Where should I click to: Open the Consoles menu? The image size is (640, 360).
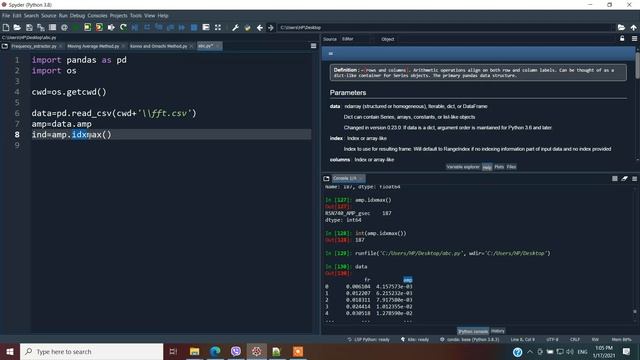pyautogui.click(x=97, y=16)
